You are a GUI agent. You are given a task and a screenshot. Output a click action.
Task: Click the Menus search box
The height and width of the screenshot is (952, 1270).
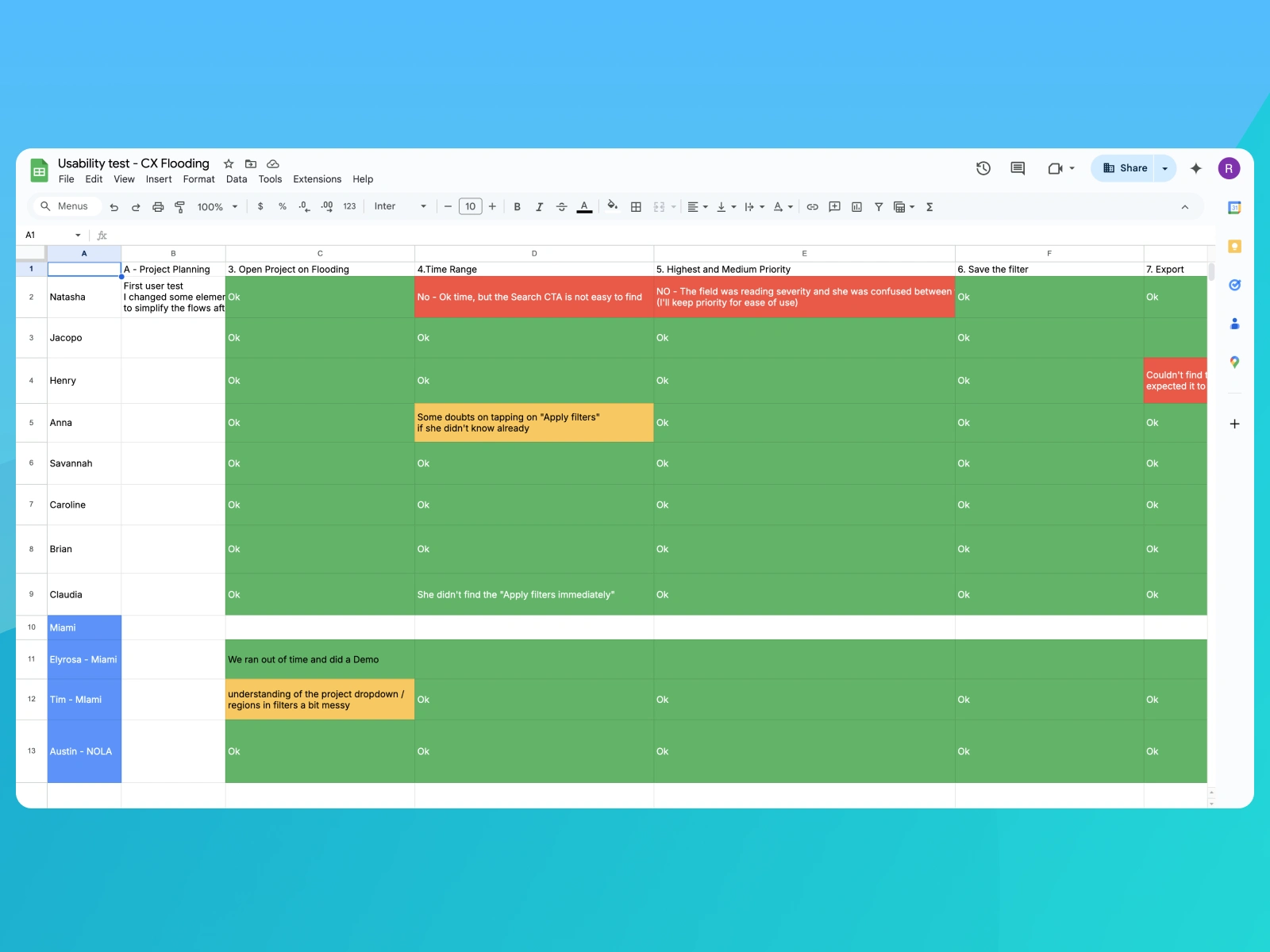coord(66,206)
